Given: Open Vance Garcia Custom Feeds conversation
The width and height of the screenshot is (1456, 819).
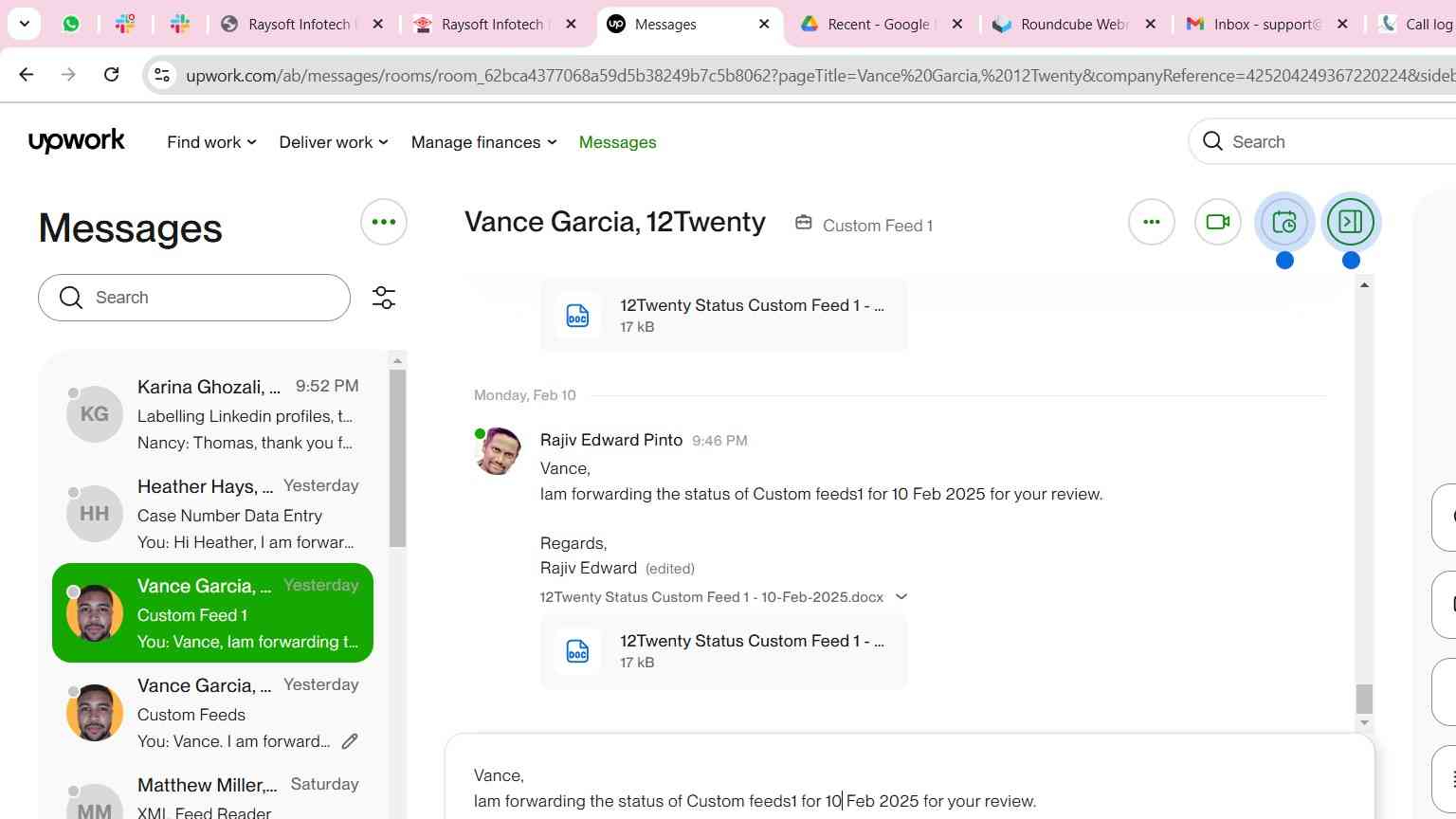Looking at the screenshot, I should tap(212, 713).
